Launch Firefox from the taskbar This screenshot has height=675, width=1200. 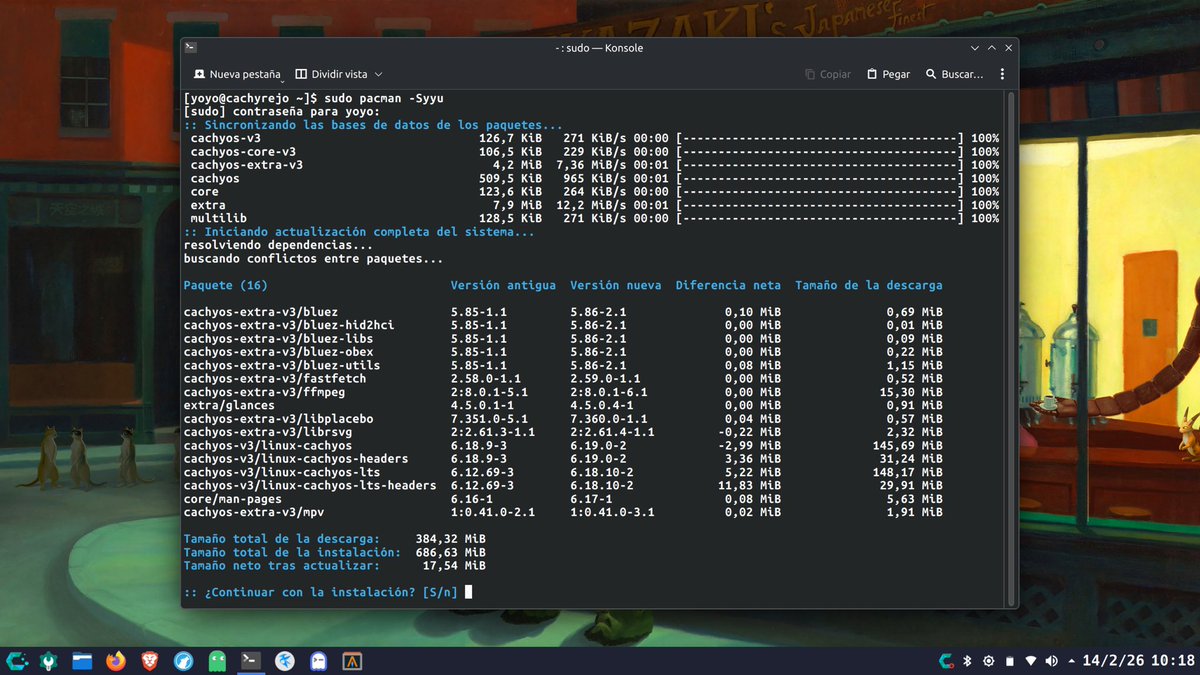[x=116, y=660]
